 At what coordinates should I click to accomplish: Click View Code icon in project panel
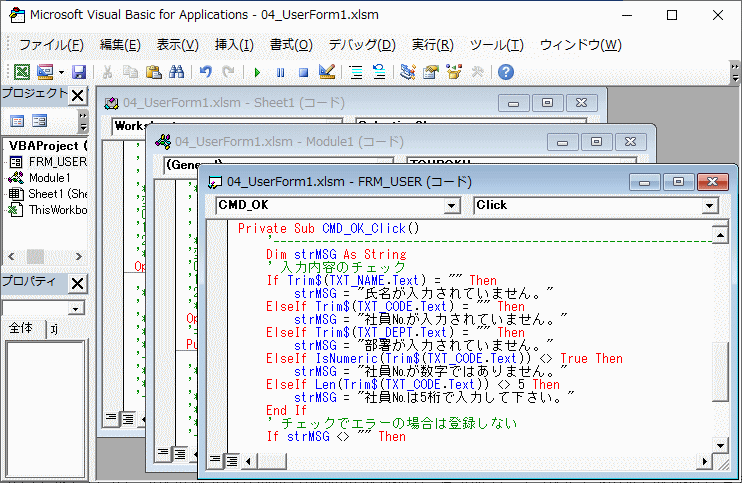17,121
